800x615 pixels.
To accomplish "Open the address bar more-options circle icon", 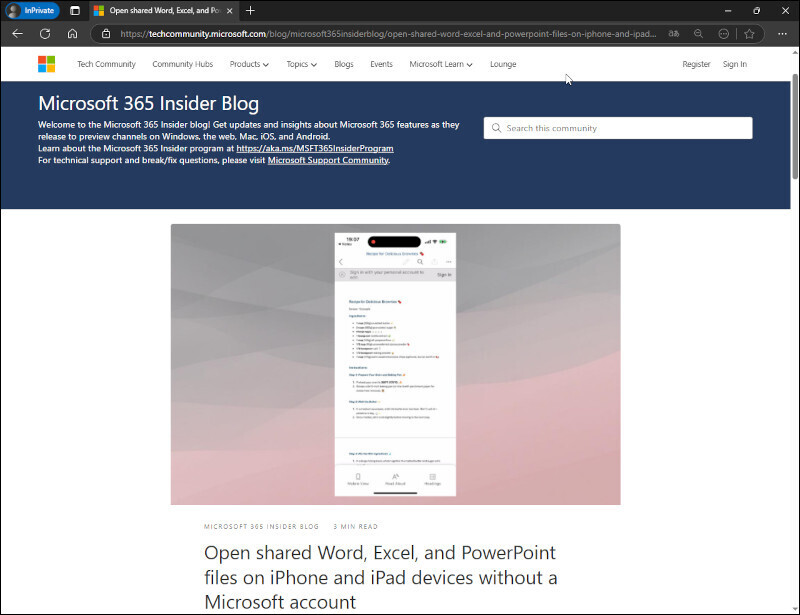I will (723, 34).
